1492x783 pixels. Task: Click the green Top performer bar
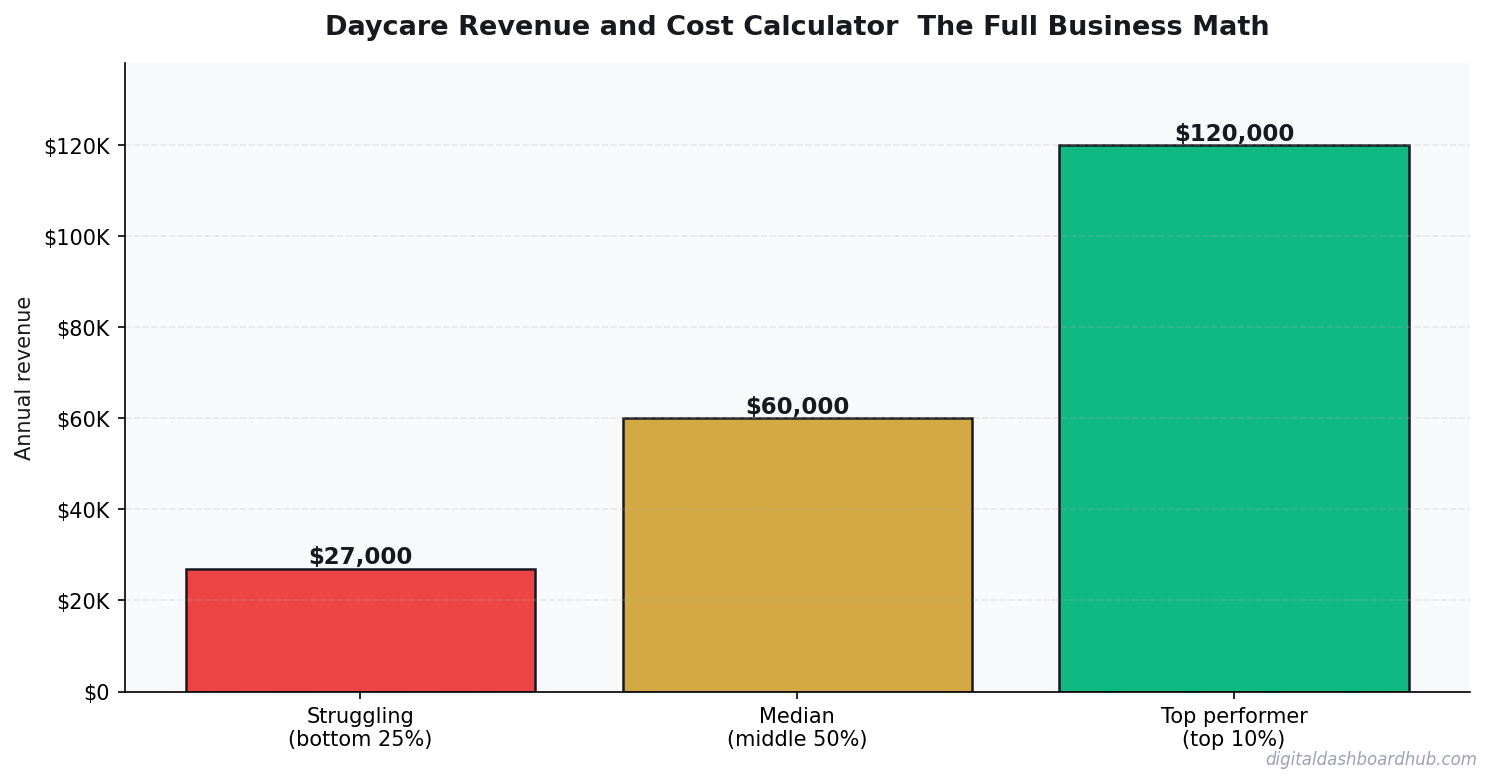[1234, 418]
